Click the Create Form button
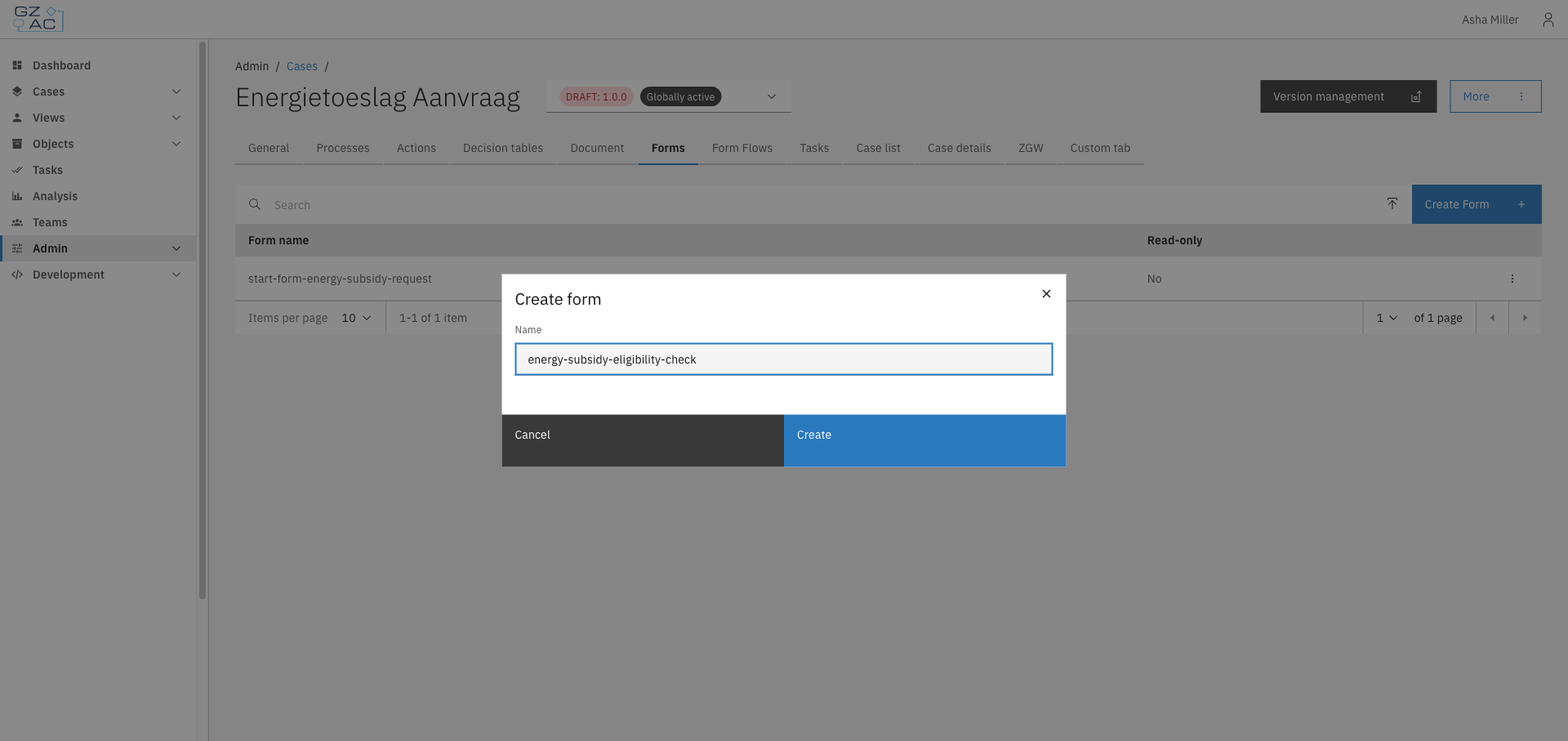Viewport: 1568px width, 741px height. pyautogui.click(x=1477, y=204)
